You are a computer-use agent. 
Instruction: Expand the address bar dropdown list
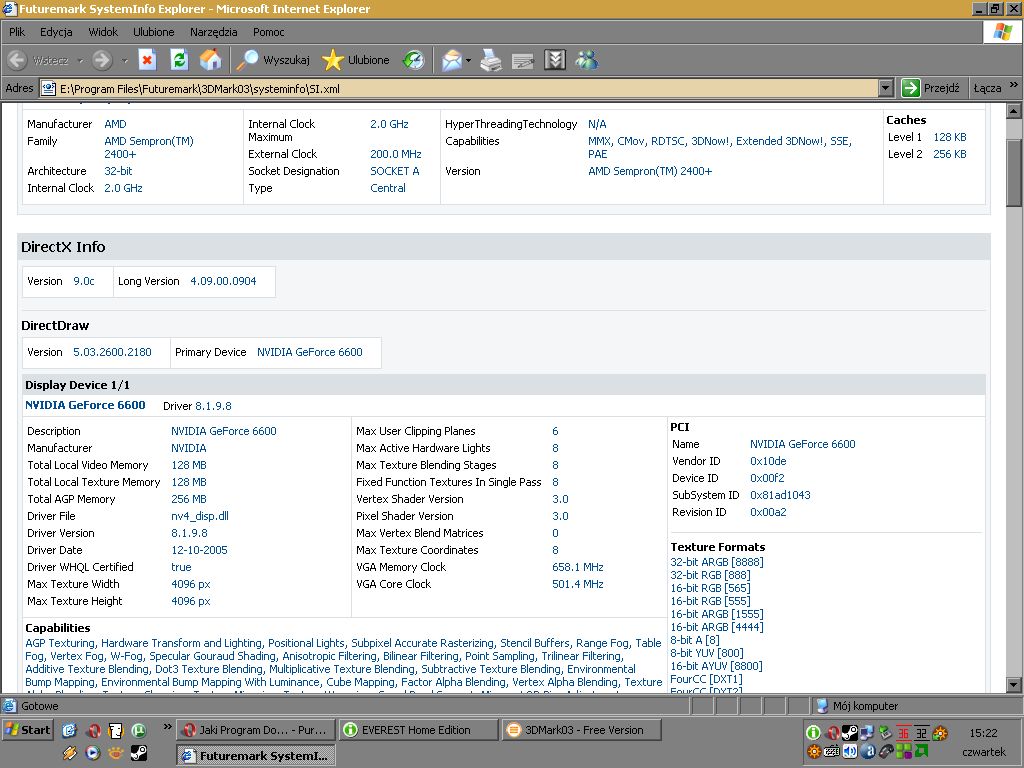pyautogui.click(x=886, y=88)
